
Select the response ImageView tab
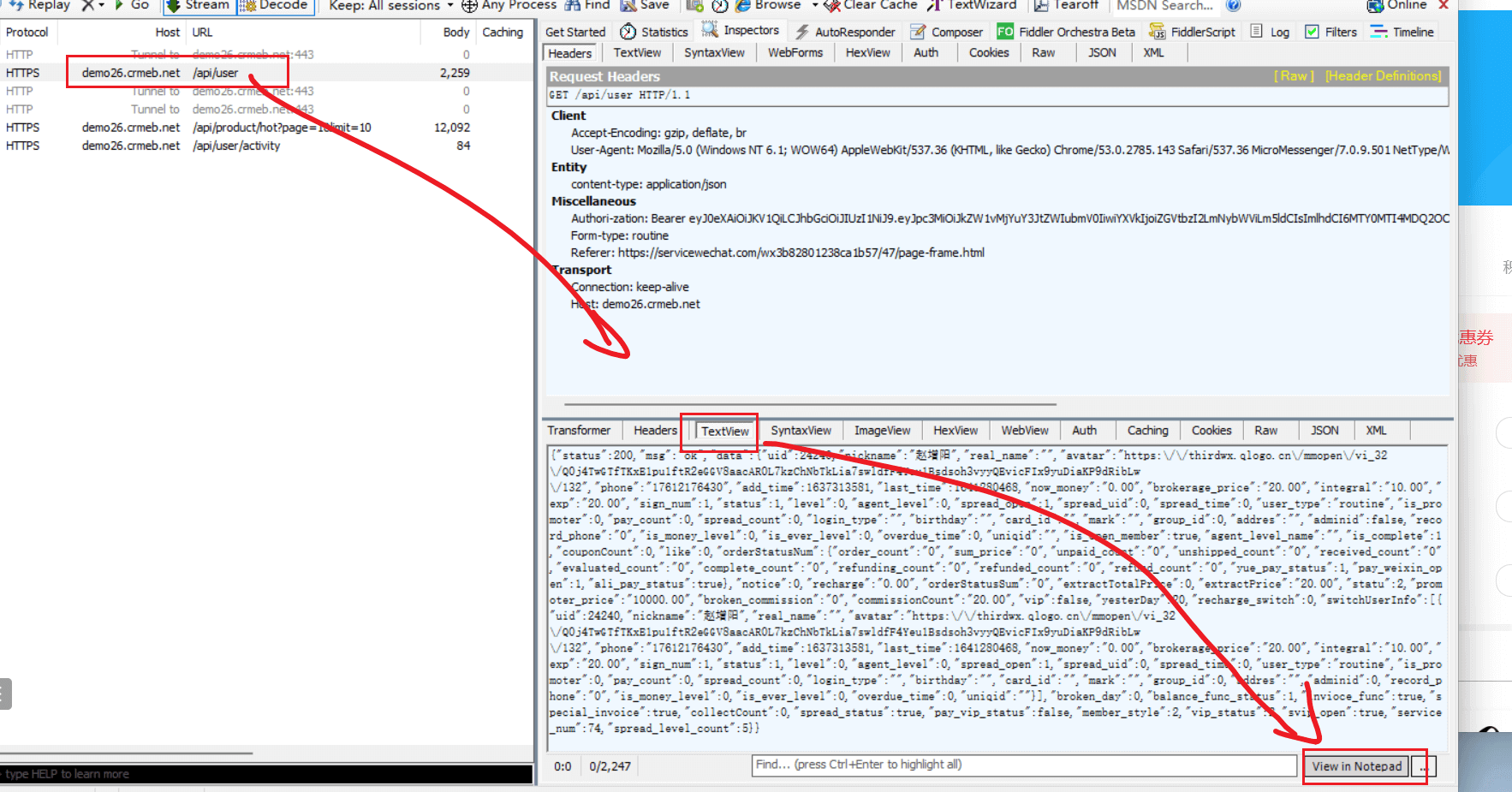click(883, 431)
